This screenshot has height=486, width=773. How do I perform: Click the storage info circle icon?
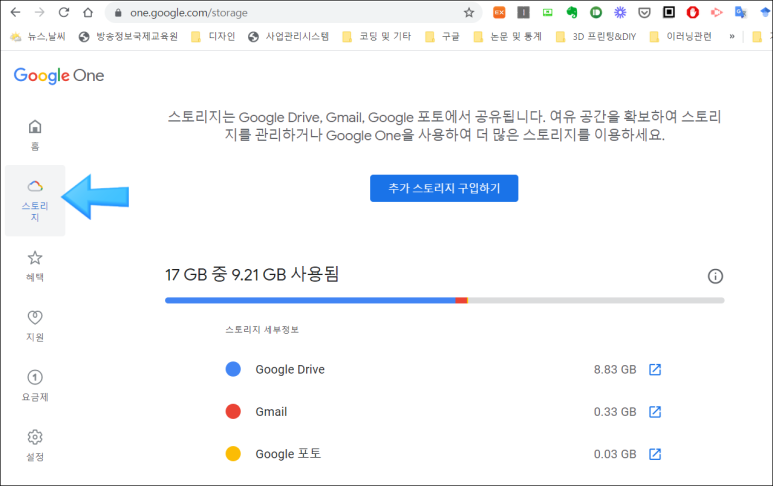point(715,276)
